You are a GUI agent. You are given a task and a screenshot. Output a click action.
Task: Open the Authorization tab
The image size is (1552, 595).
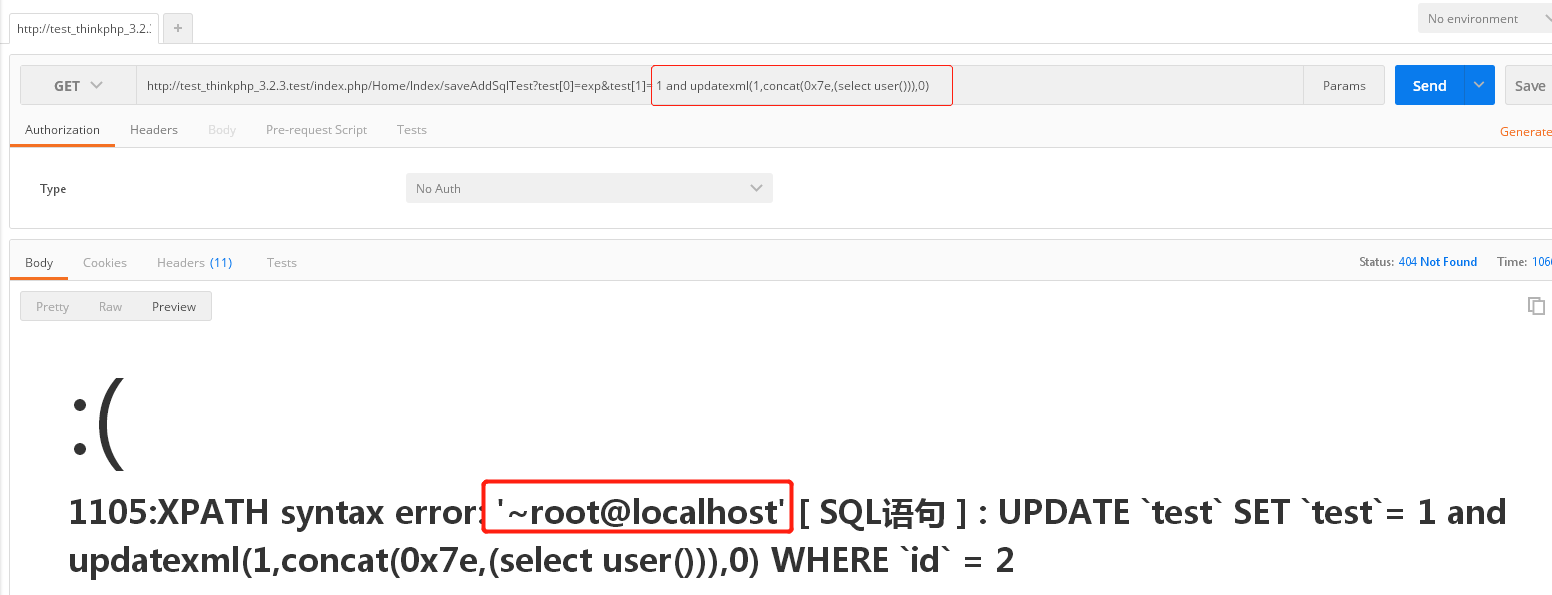tap(62, 130)
